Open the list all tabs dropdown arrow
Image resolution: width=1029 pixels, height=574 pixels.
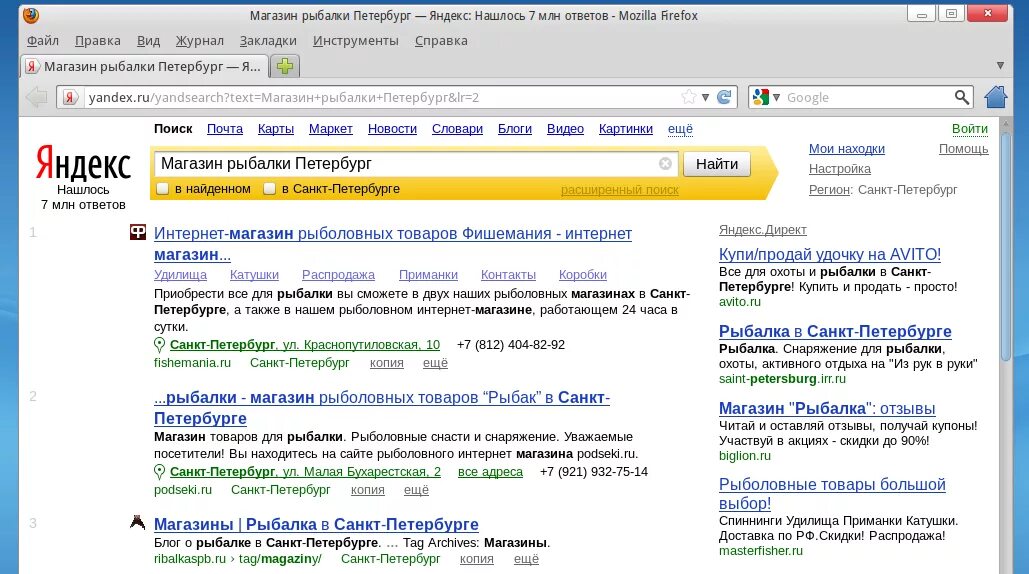pos(1000,66)
